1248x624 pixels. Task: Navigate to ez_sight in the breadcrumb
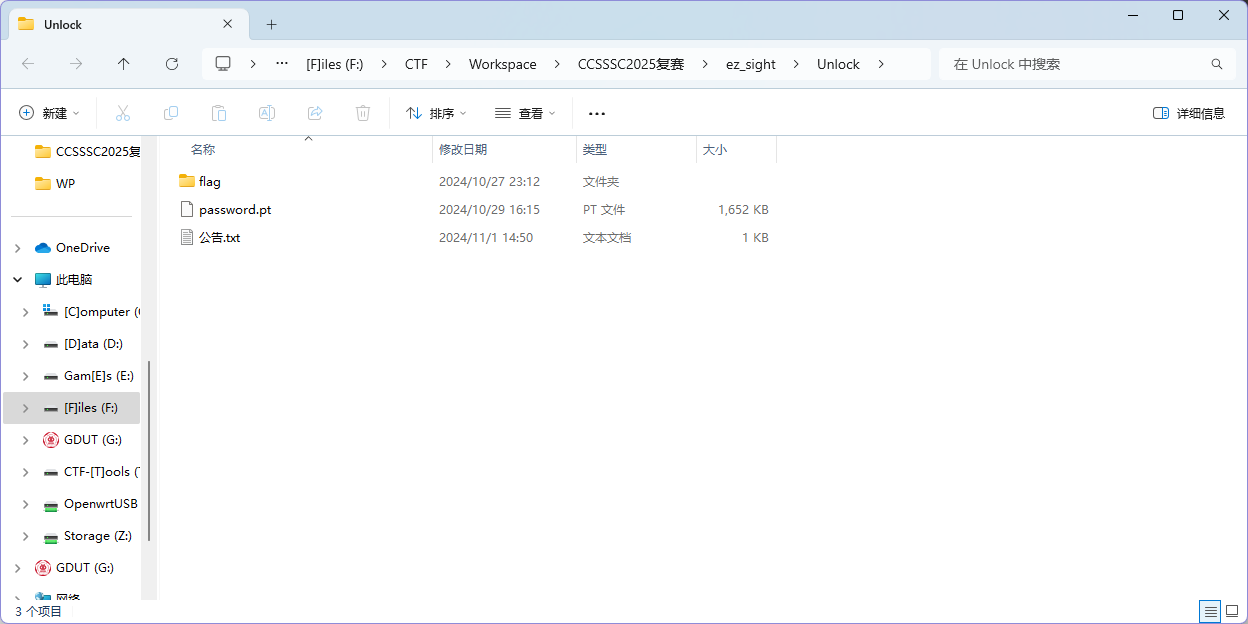[750, 64]
